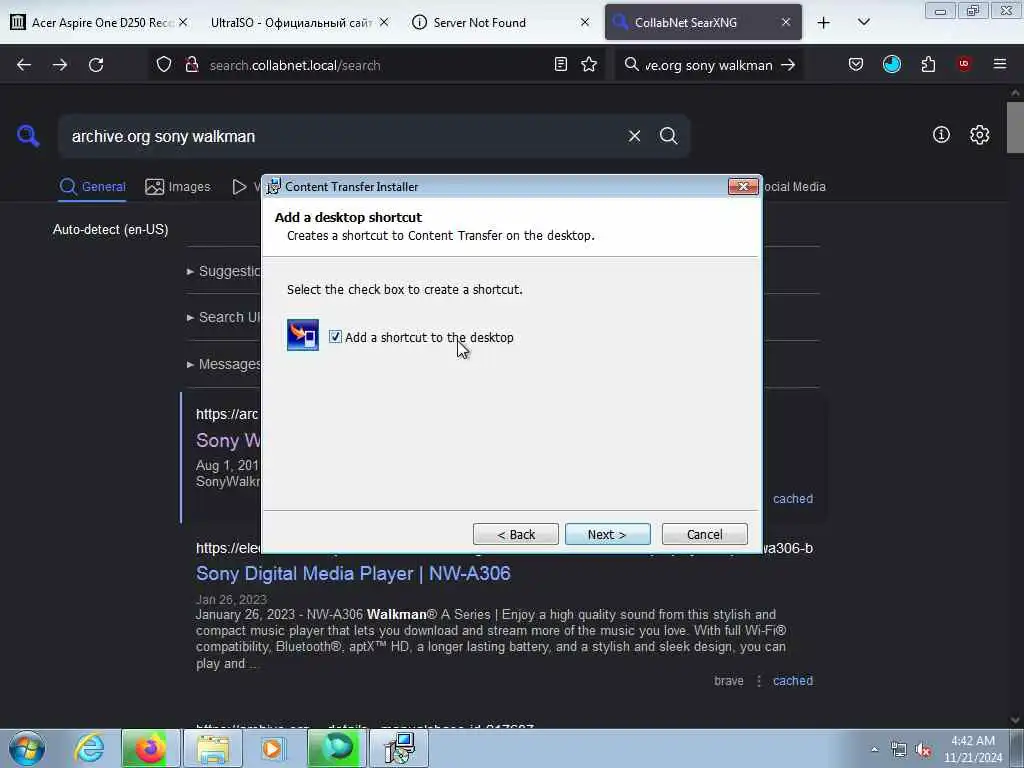Select the General search category
The image size is (1024, 768).
[92, 187]
